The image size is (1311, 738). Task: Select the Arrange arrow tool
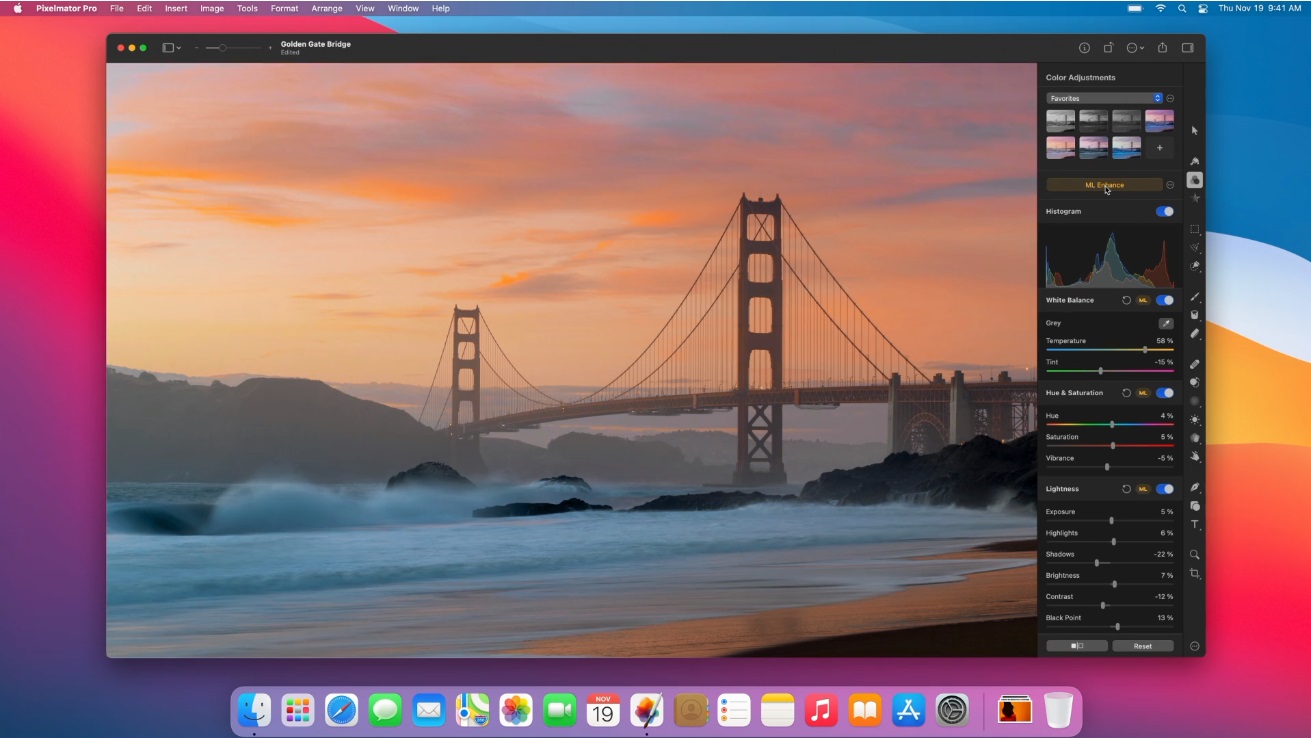tap(1194, 131)
